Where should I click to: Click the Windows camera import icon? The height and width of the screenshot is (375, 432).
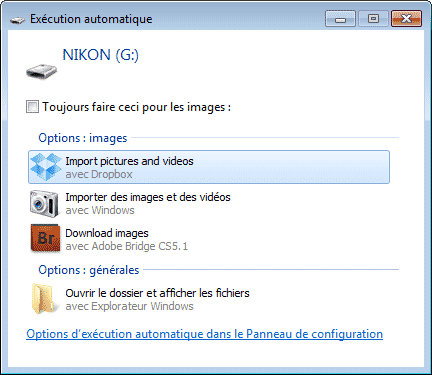pos(44,203)
